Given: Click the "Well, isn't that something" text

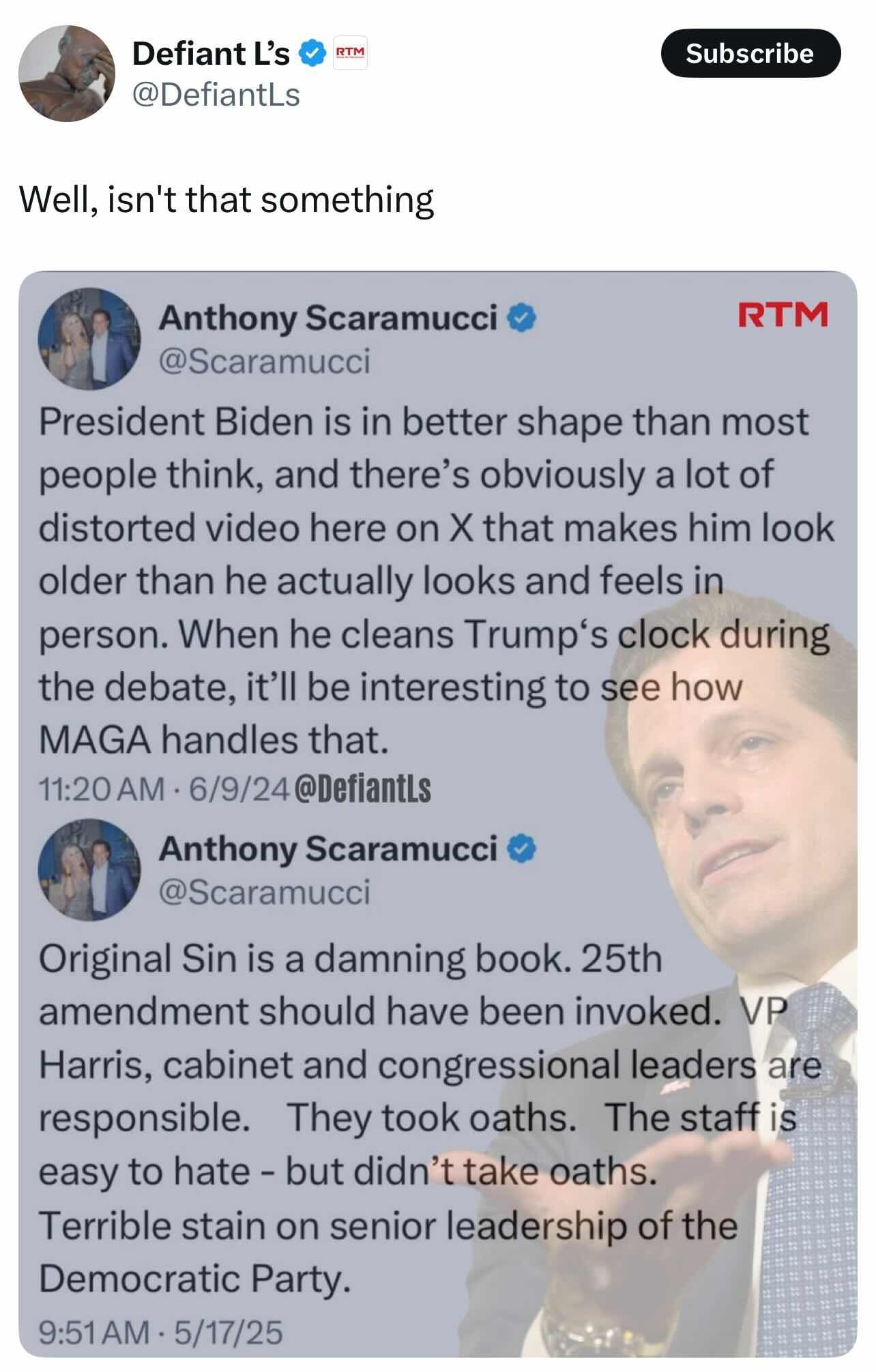Looking at the screenshot, I should point(227,200).
